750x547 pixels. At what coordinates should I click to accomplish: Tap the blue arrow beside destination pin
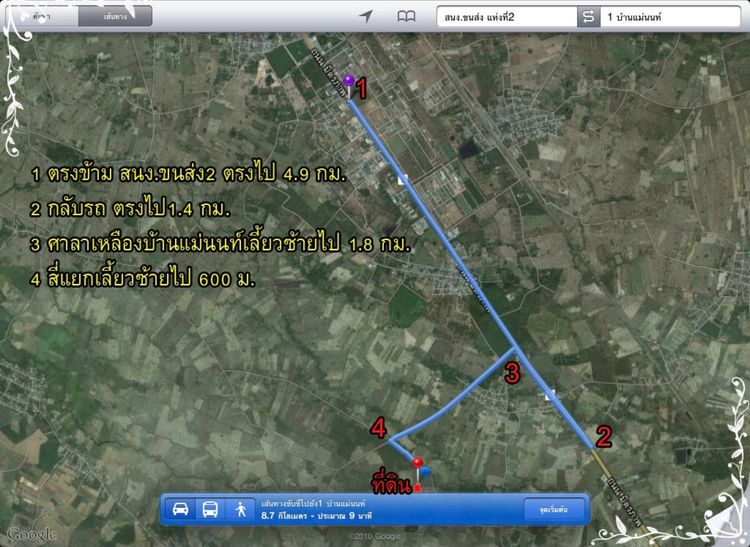[426, 472]
